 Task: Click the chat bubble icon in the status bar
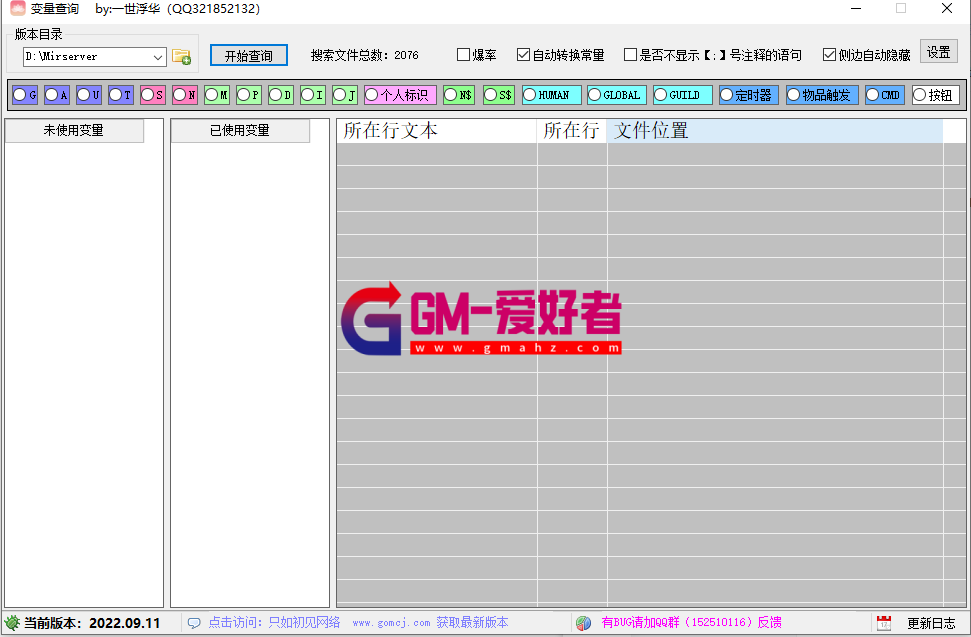194,623
